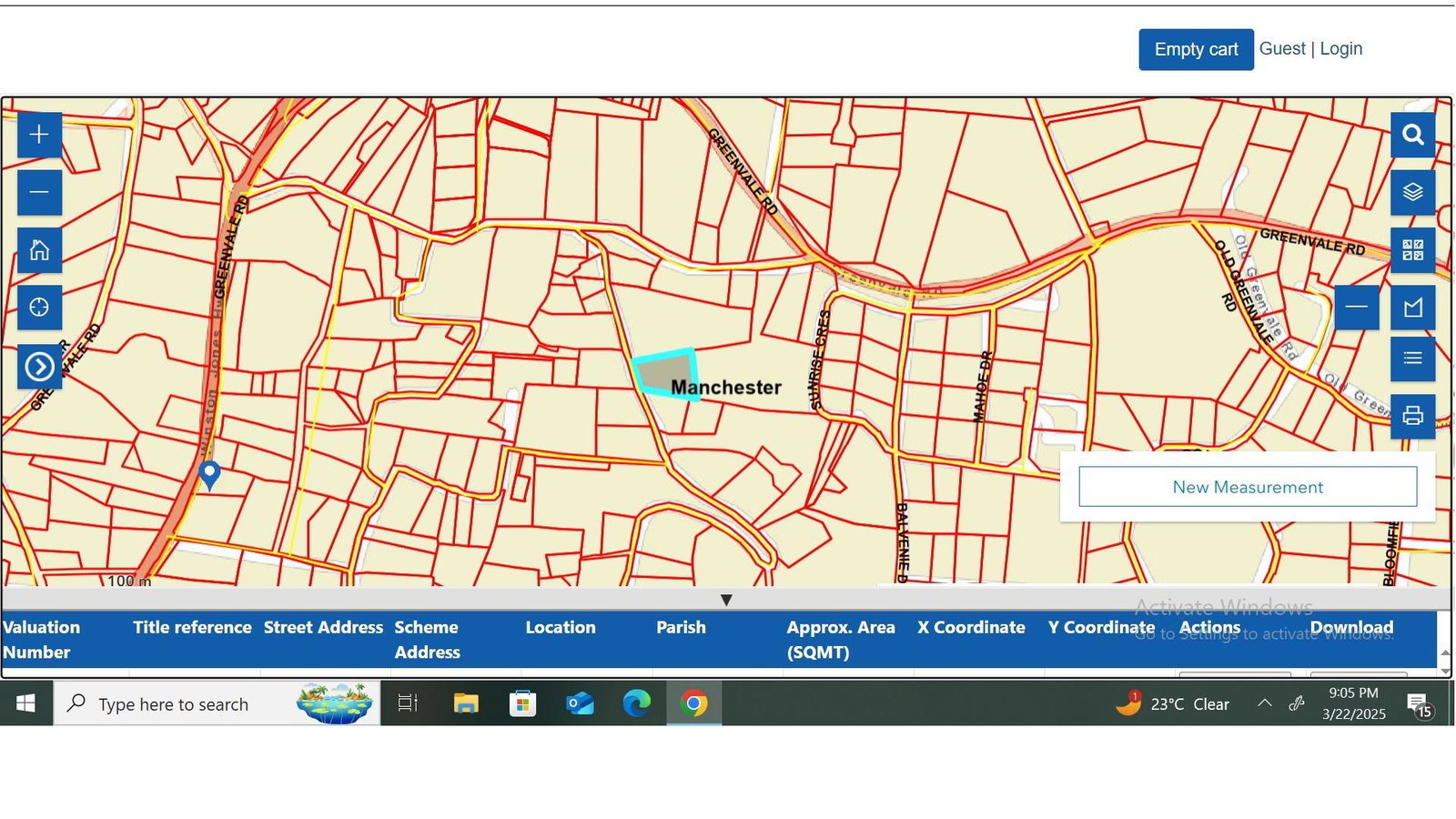Open the map search tool
The width and height of the screenshot is (1456, 819).
[1412, 135]
